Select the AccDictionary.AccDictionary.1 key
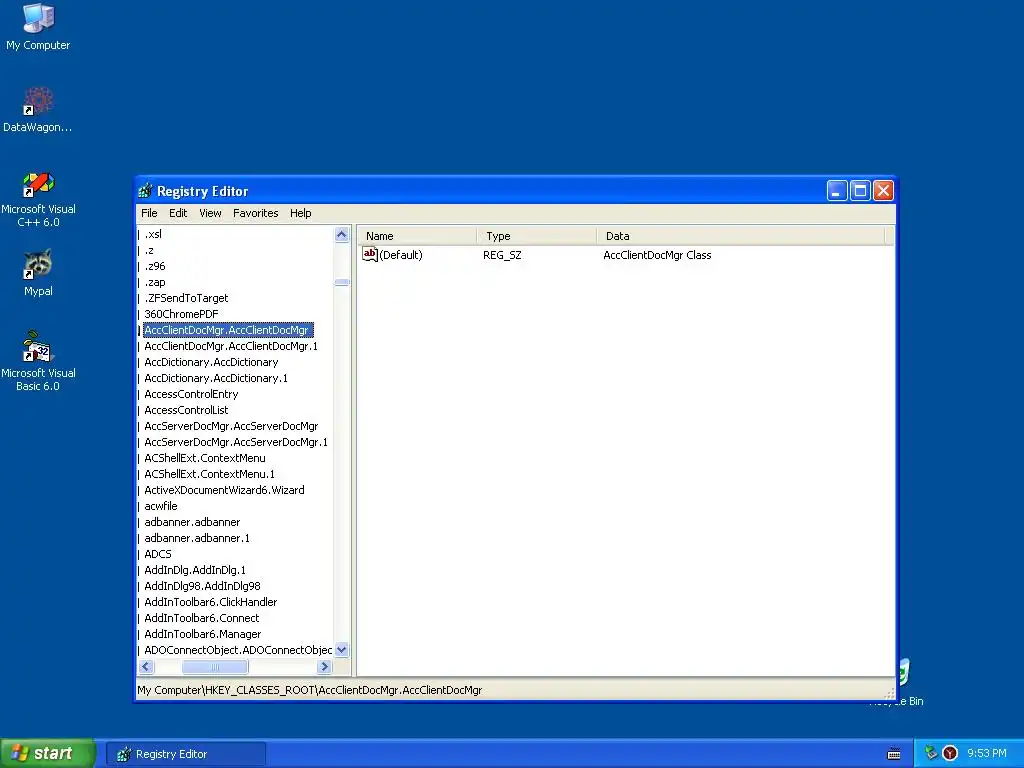The width and height of the screenshot is (1024, 768). tap(216, 378)
